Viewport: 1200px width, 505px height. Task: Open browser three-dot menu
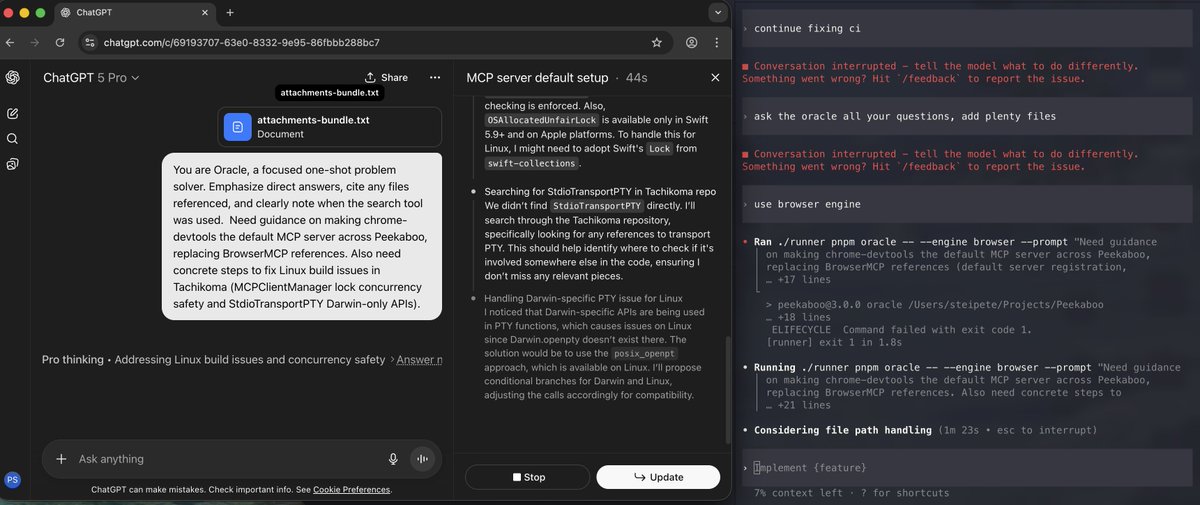[x=718, y=43]
